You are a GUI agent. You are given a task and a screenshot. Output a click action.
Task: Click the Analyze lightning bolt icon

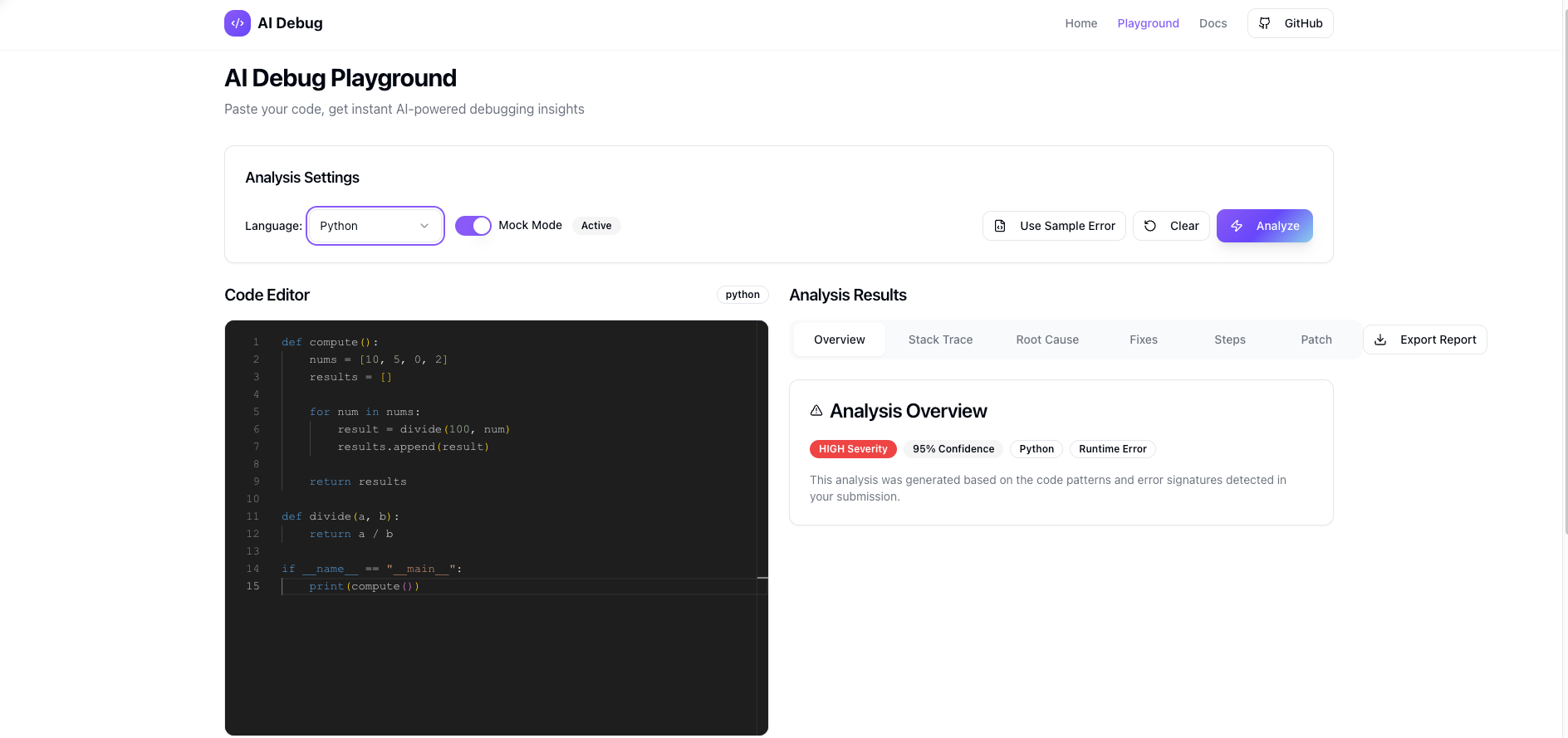click(x=1237, y=226)
